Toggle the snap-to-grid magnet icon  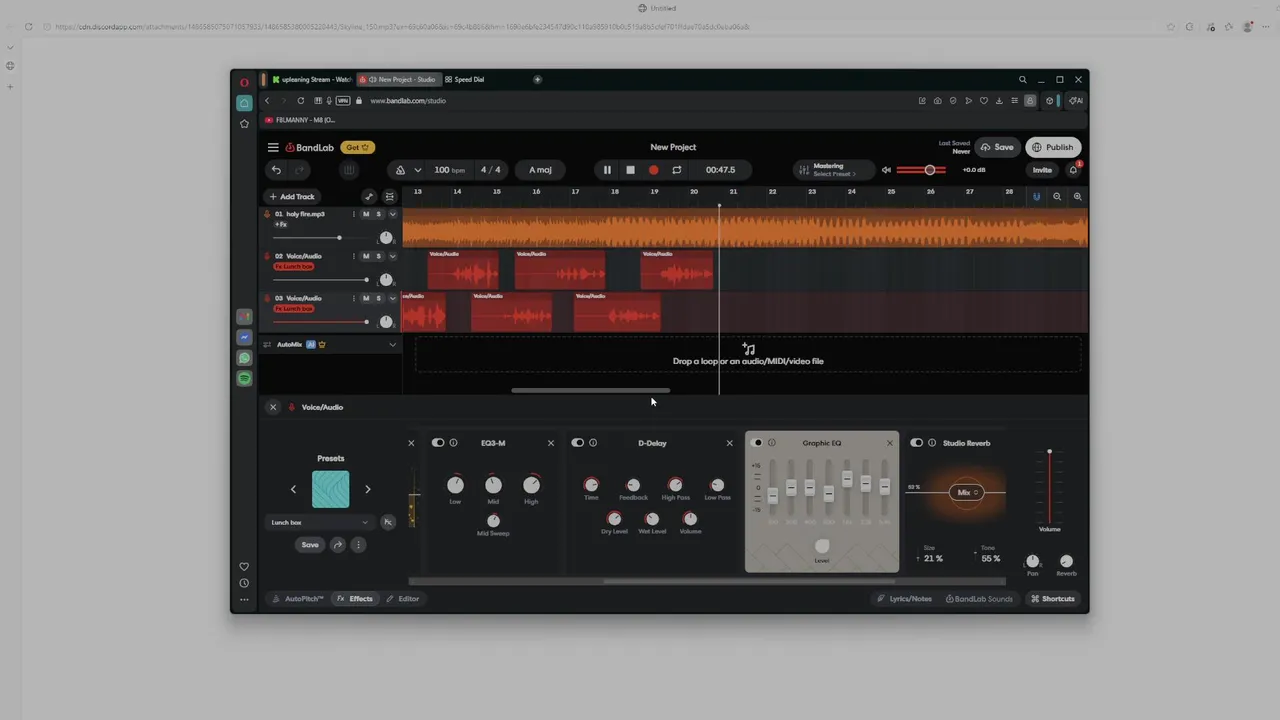pos(1037,197)
